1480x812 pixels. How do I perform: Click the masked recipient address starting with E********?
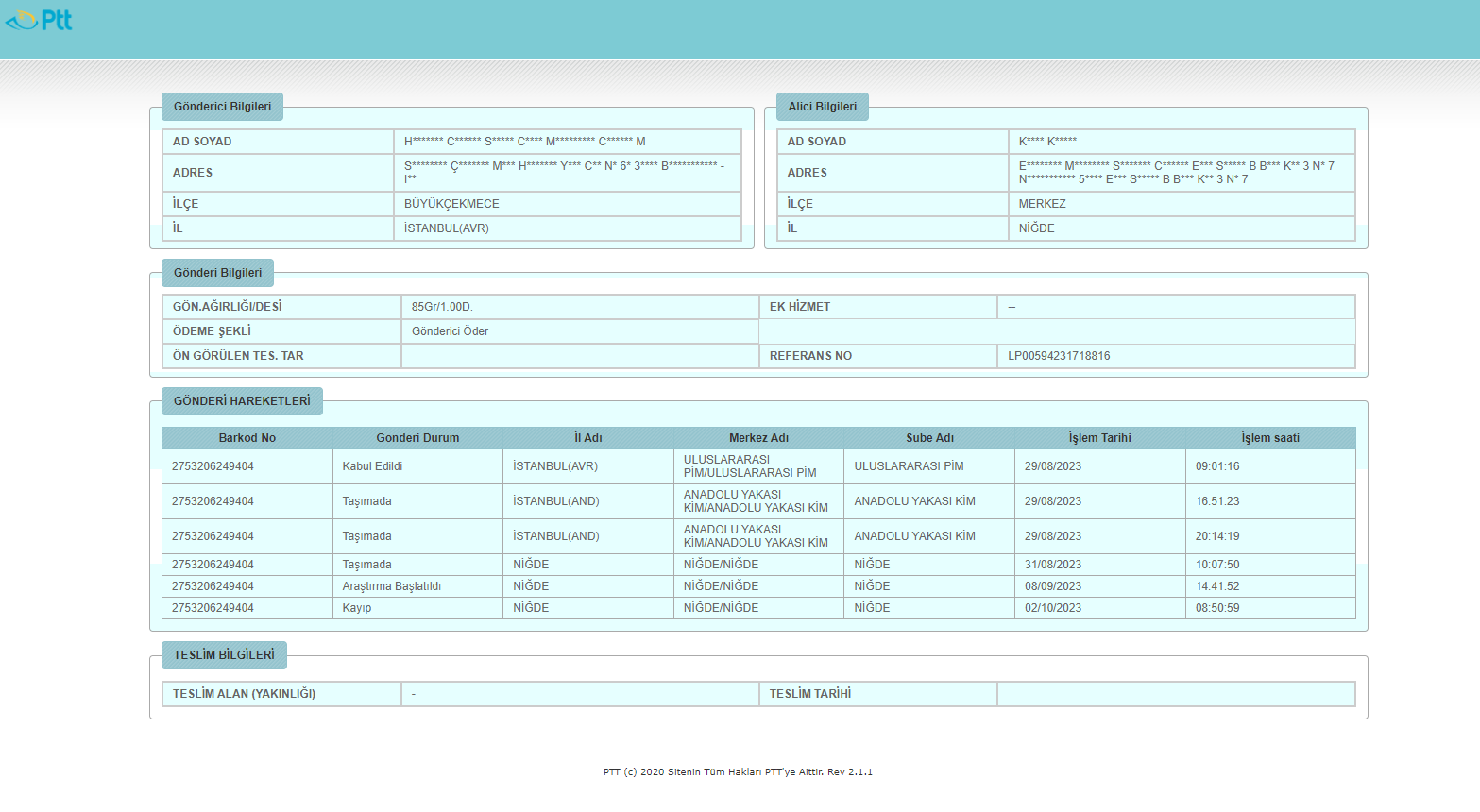point(1177,172)
